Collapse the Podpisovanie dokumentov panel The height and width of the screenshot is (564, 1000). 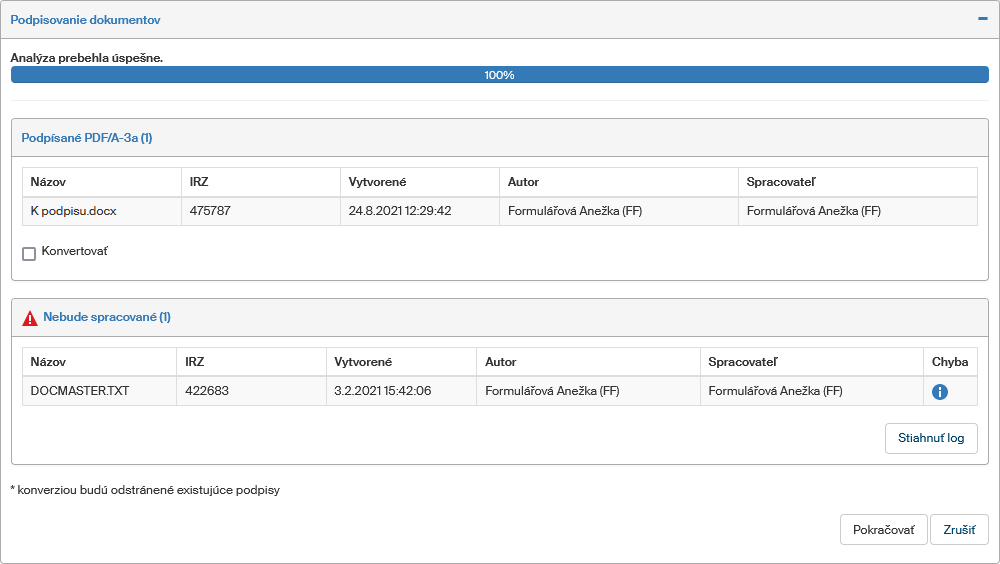point(982,19)
